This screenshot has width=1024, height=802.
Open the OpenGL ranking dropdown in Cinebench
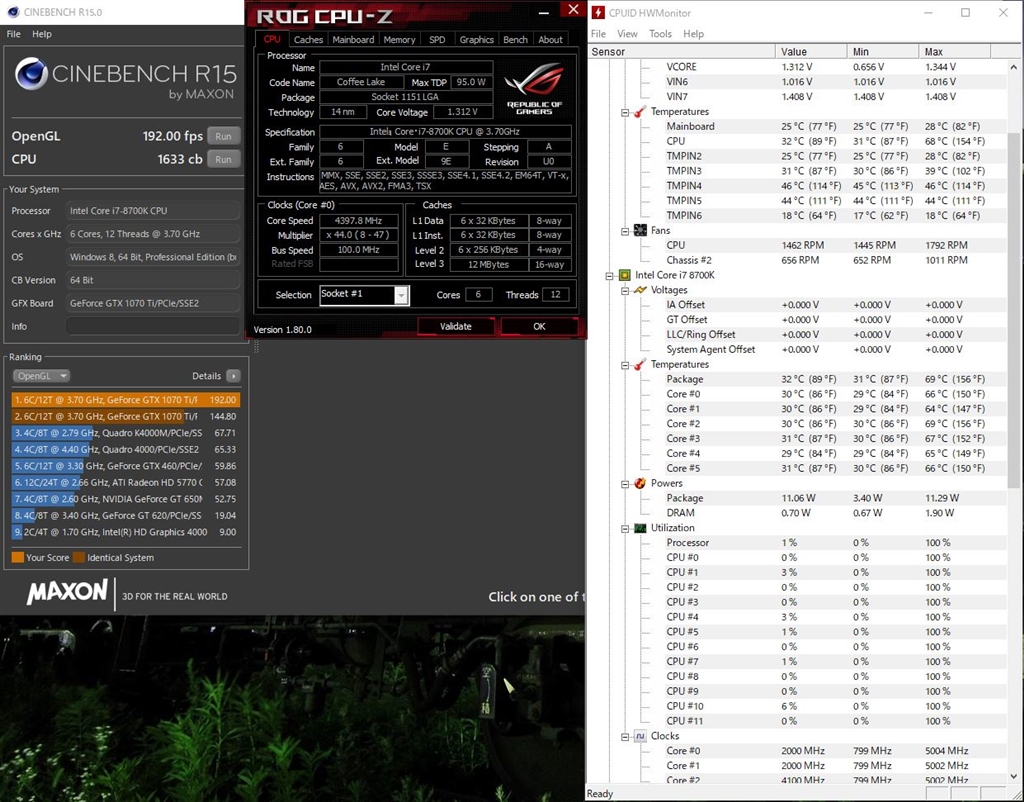coord(41,376)
